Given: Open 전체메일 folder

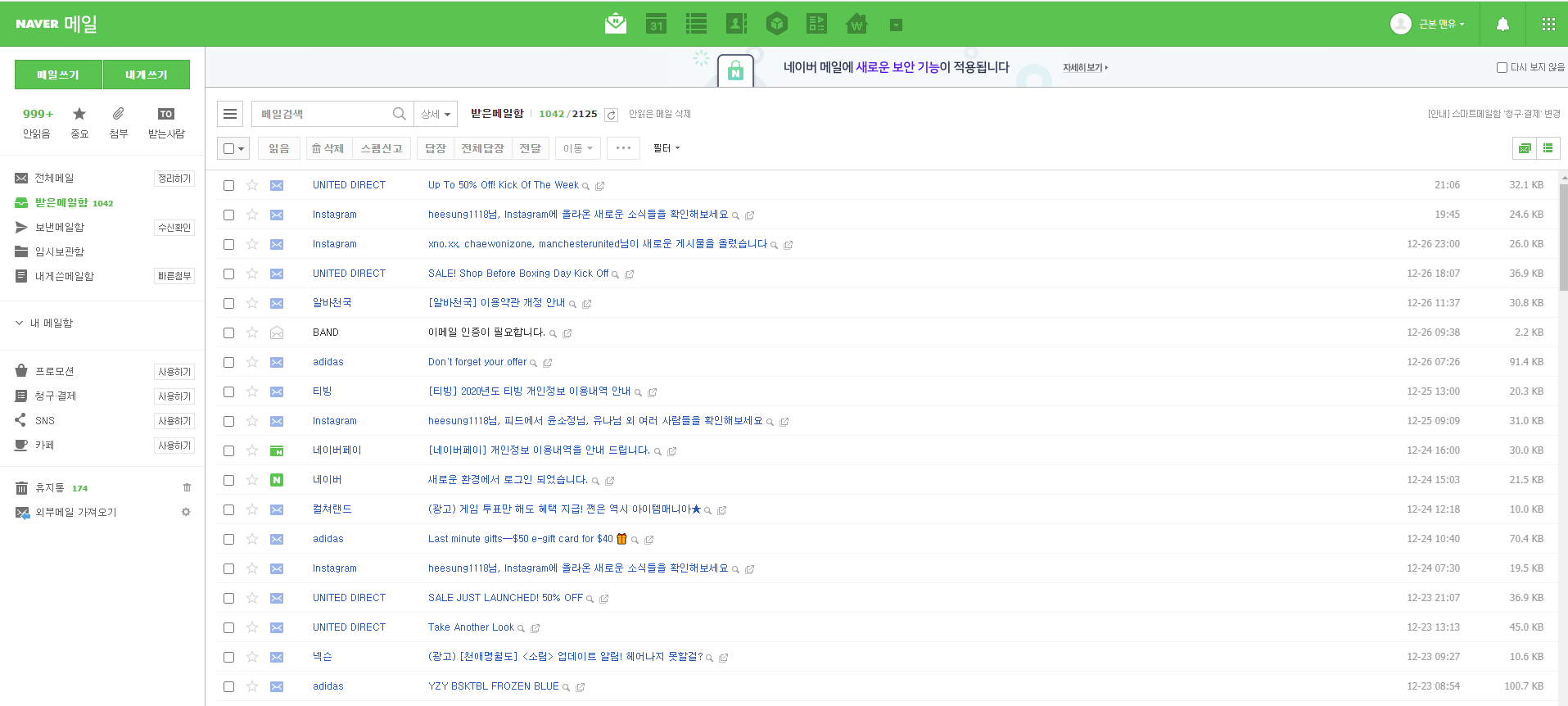Looking at the screenshot, I should point(54,178).
